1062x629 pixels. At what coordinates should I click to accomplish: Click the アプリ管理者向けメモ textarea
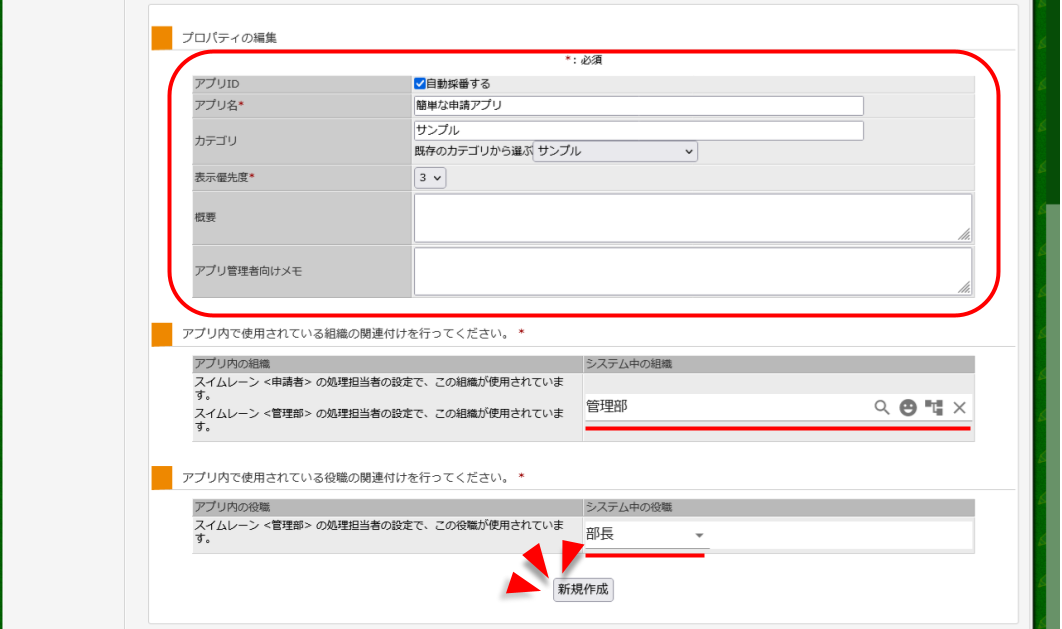point(693,271)
